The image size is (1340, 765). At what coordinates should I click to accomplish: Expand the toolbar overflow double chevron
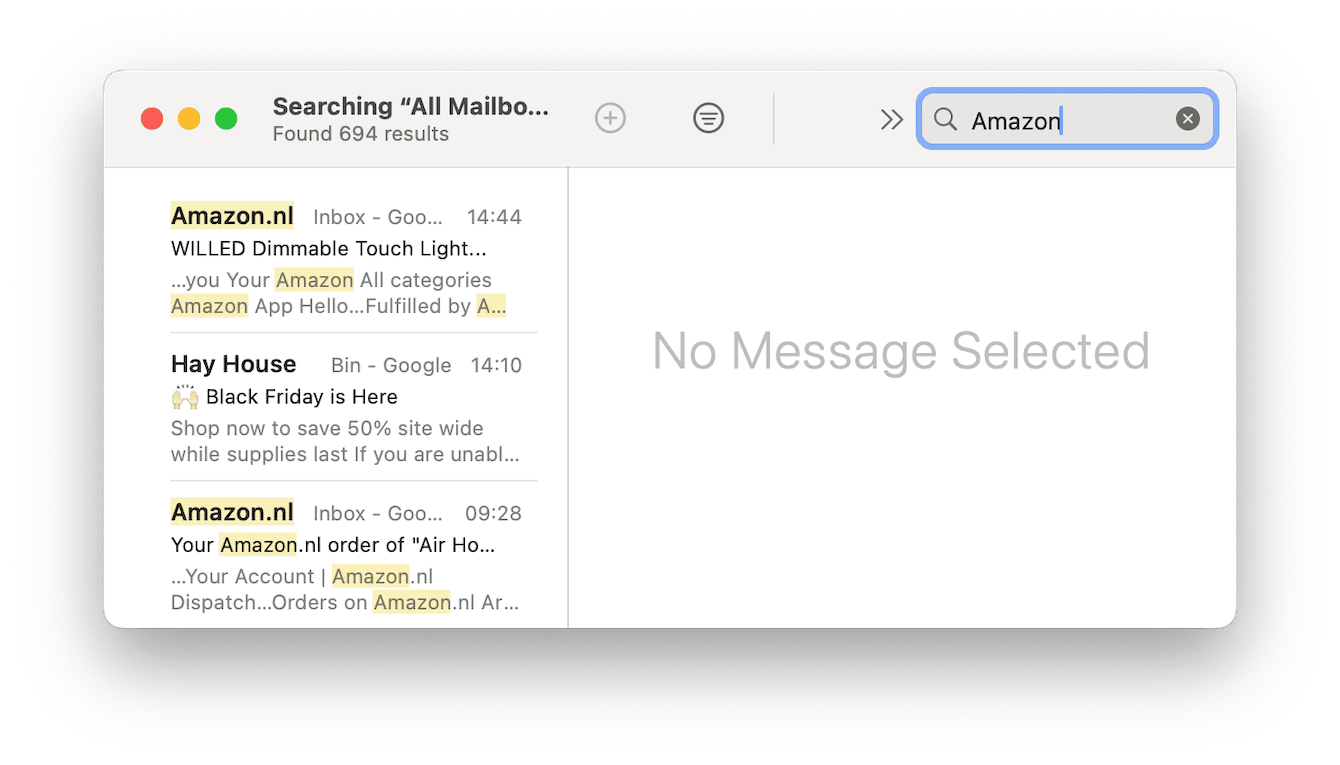pos(891,120)
